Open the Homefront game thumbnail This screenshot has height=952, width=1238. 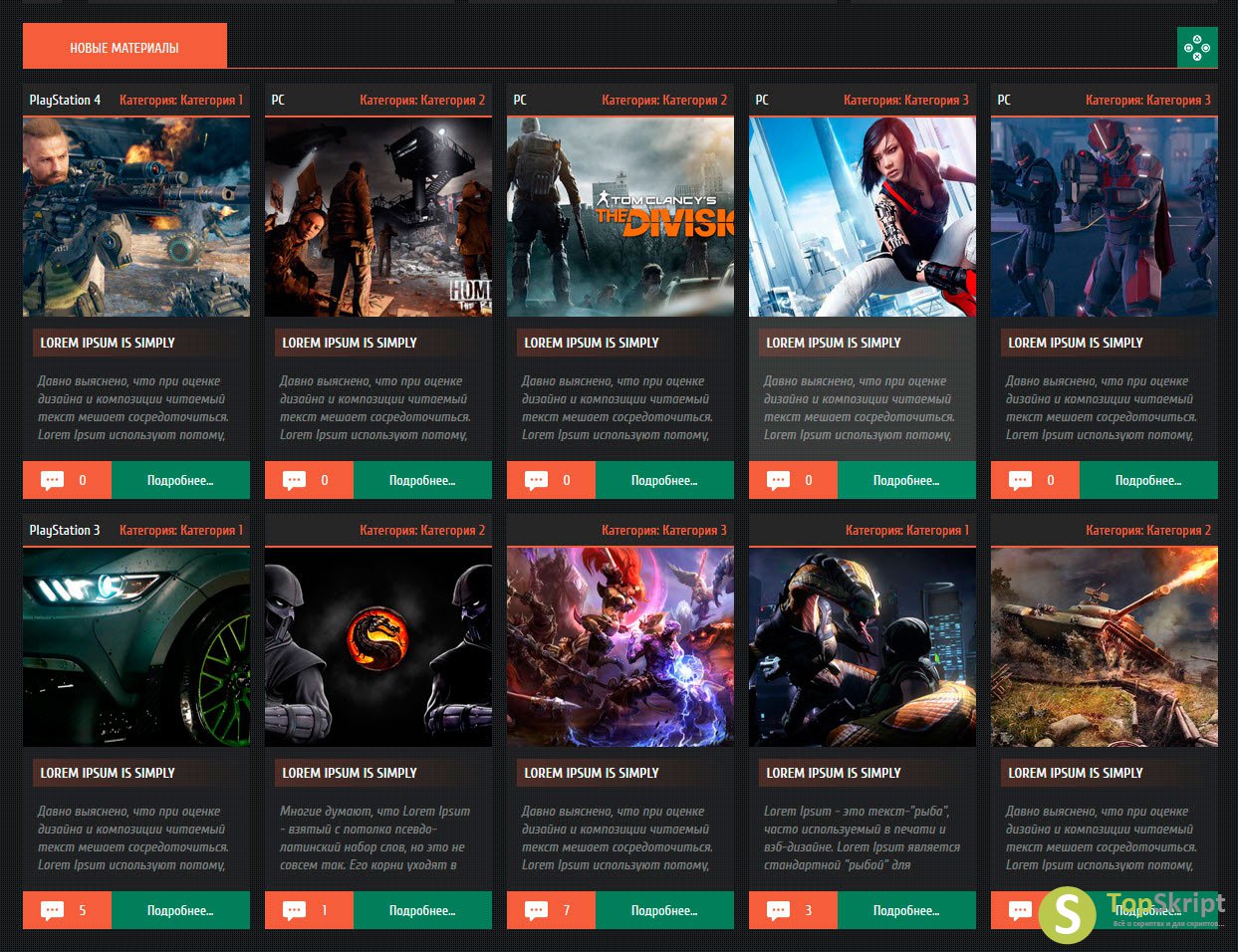click(378, 217)
